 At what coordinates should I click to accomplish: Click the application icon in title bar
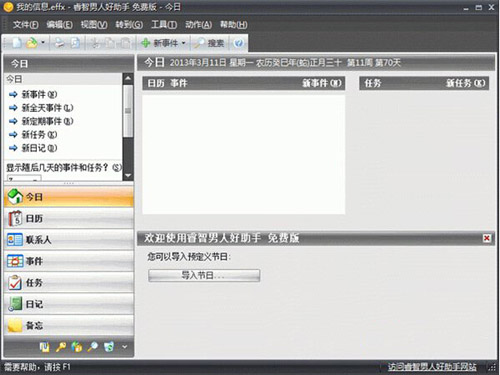click(8, 7)
